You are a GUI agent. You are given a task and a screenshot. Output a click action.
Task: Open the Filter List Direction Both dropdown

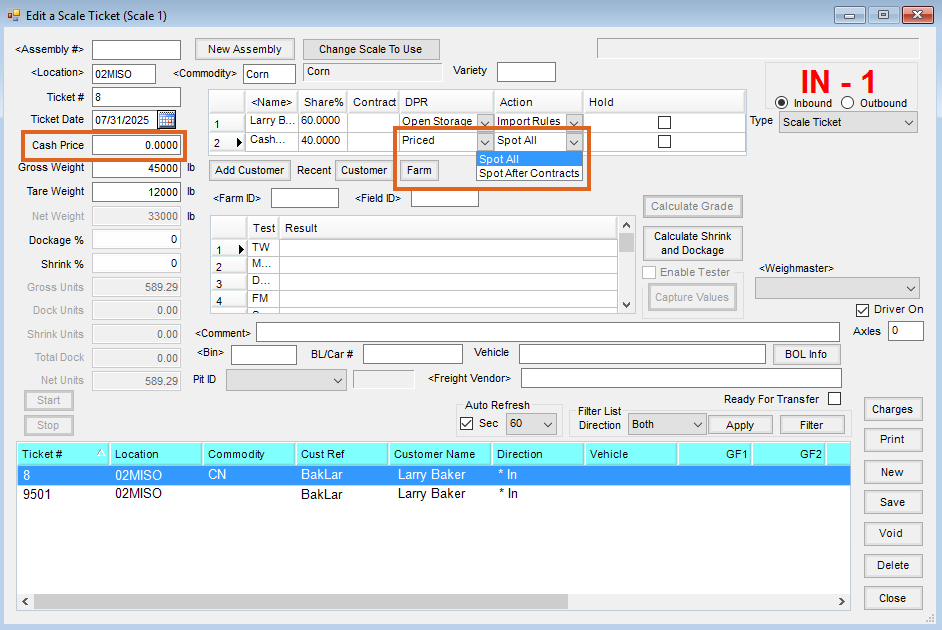tap(666, 424)
